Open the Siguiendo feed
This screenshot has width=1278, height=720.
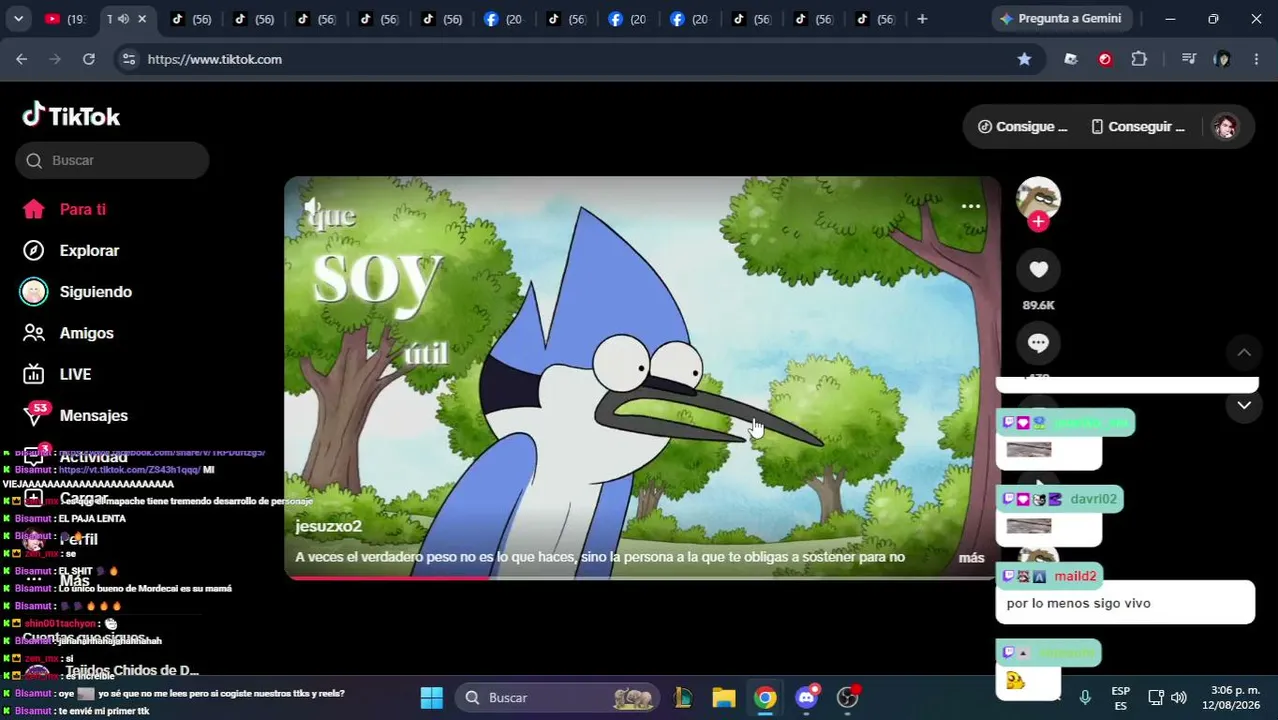tap(76, 292)
